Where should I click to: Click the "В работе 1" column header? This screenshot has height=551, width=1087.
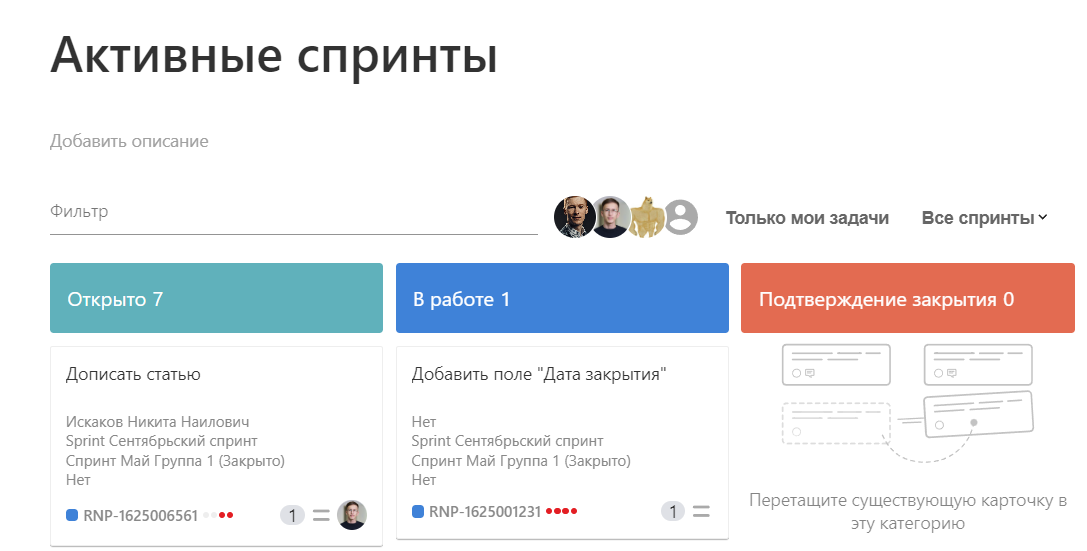[562, 298]
